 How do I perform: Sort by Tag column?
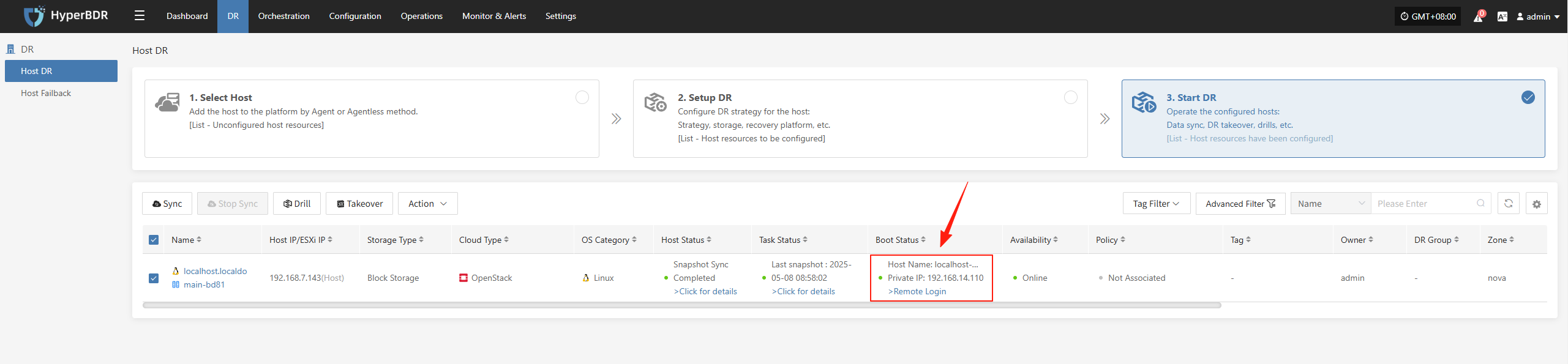1248,240
